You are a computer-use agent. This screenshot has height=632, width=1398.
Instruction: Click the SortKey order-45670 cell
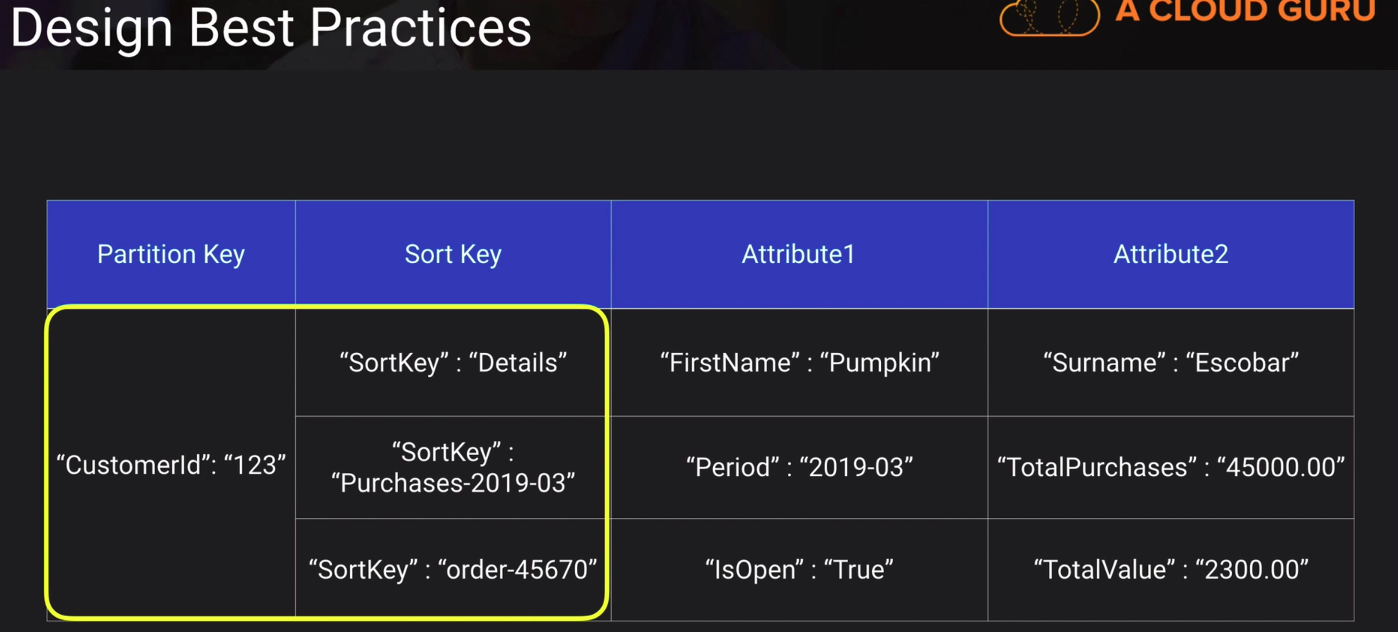[x=453, y=569]
